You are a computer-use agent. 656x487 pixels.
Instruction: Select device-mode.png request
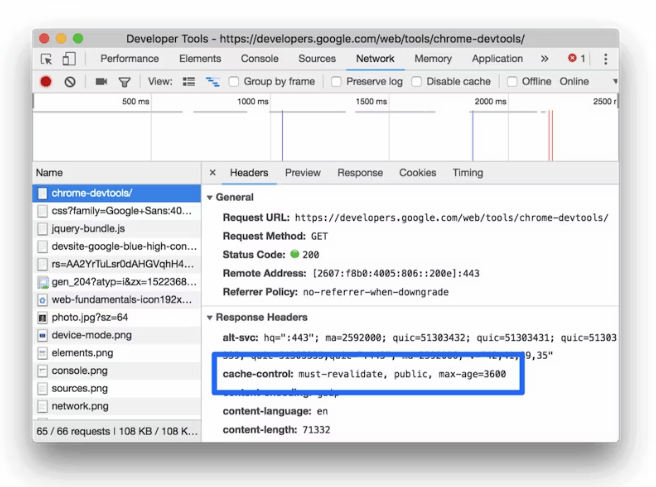tap(117, 335)
